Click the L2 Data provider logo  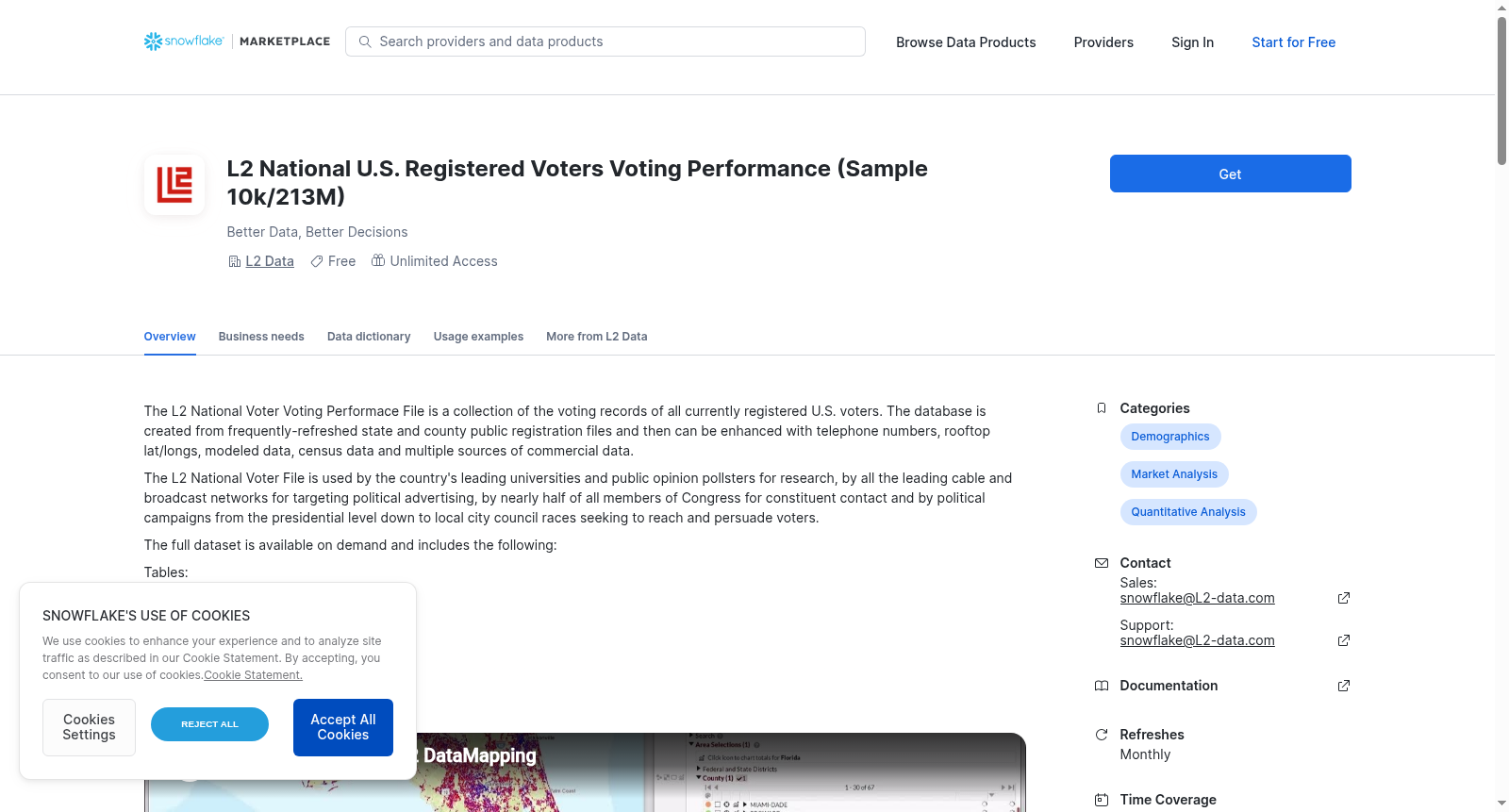tap(174, 185)
